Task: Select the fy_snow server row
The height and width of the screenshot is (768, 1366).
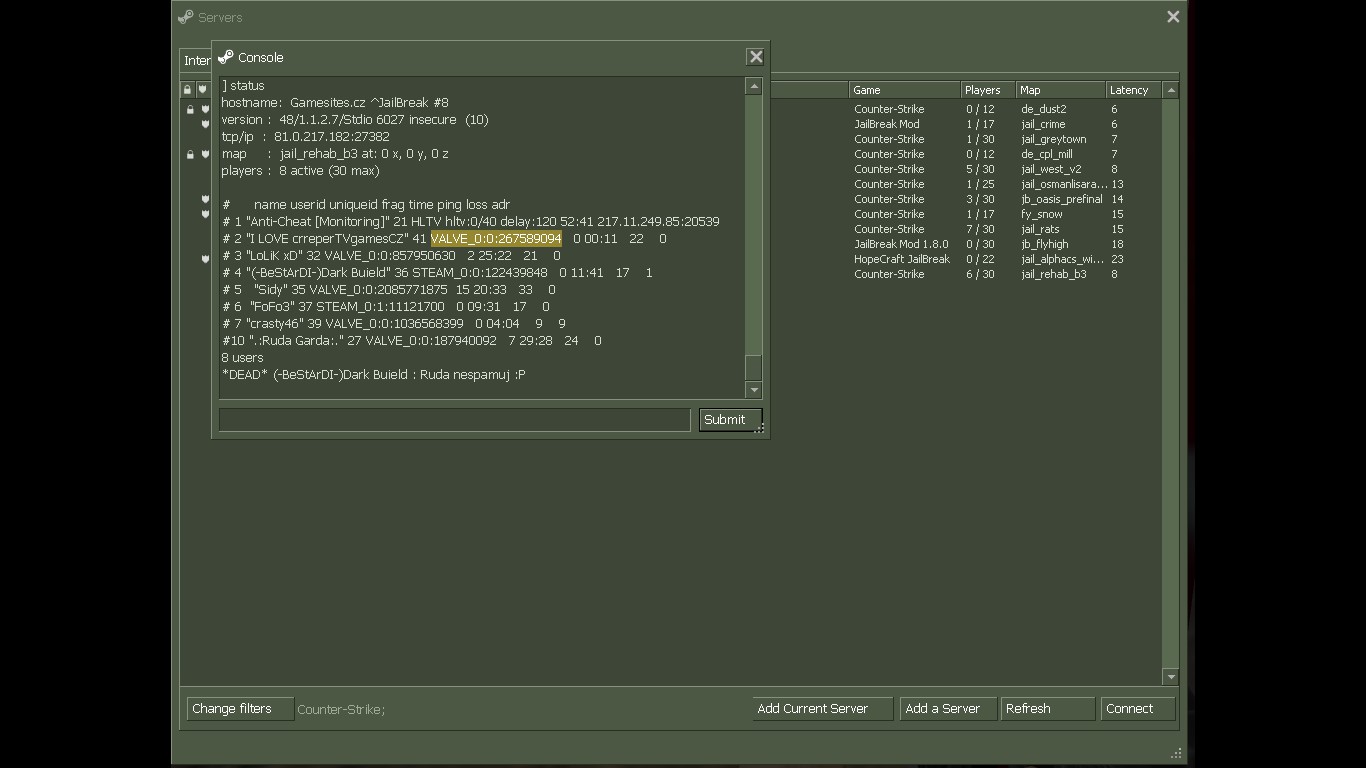Action: 671,214
